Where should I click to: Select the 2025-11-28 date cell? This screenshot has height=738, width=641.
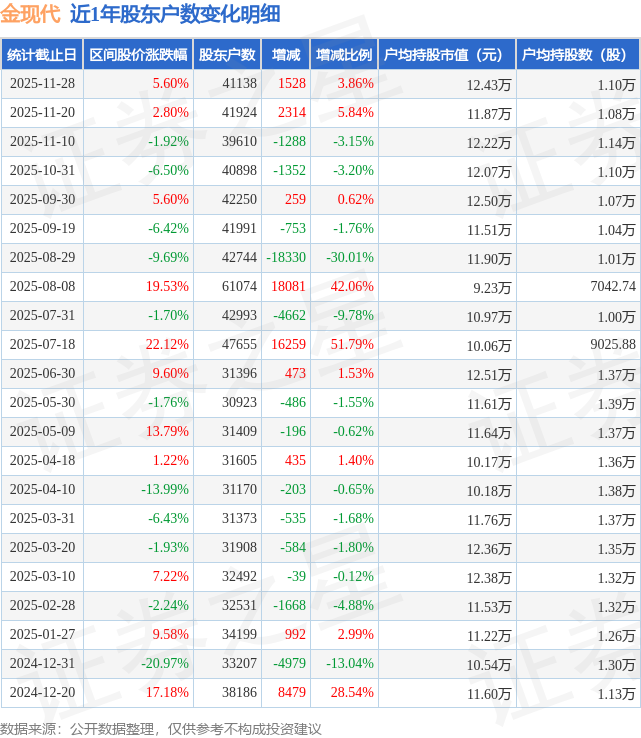pos(42,84)
